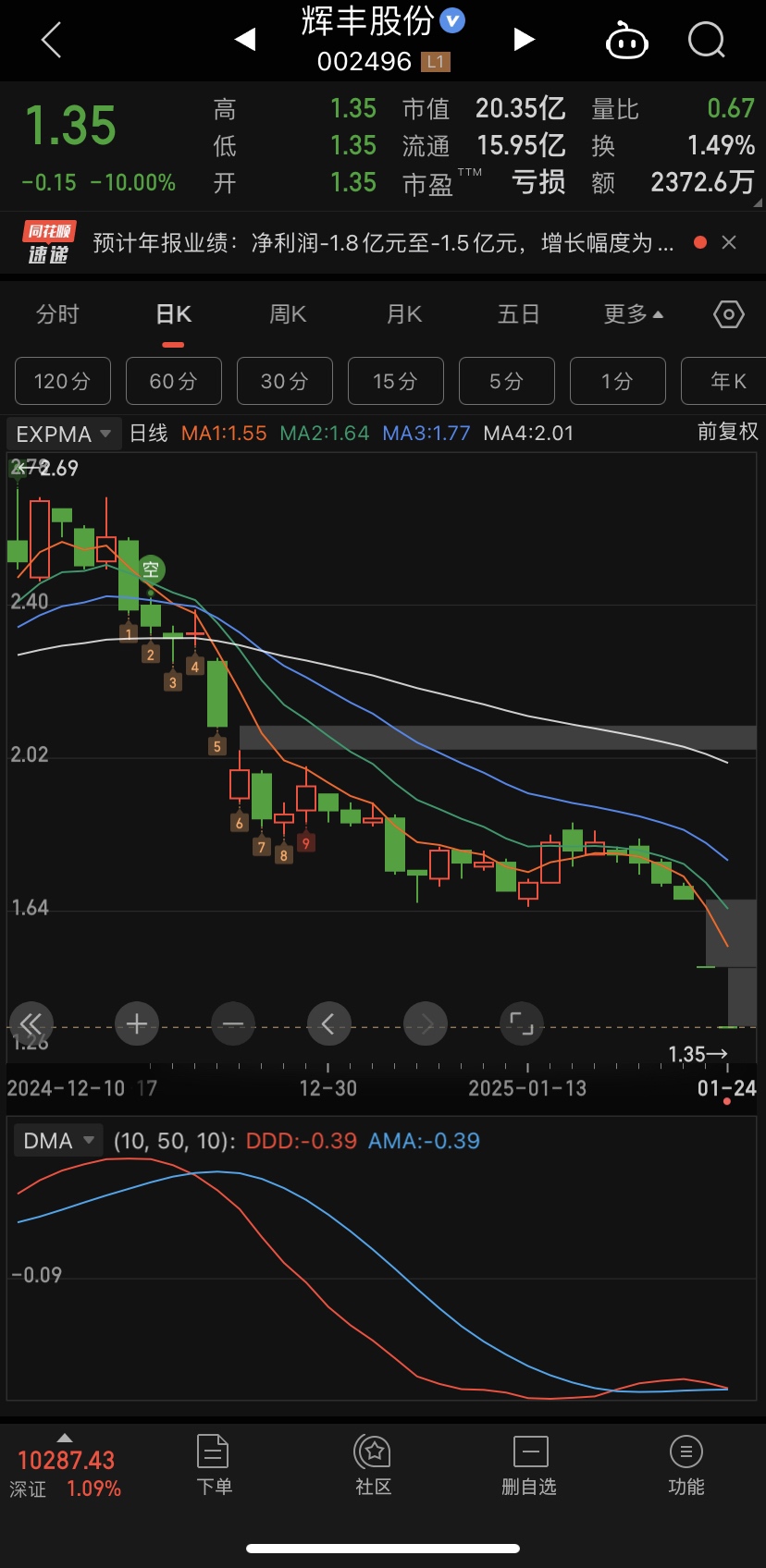Select the 60分 interval button
The width and height of the screenshot is (766, 1568).
174,381
